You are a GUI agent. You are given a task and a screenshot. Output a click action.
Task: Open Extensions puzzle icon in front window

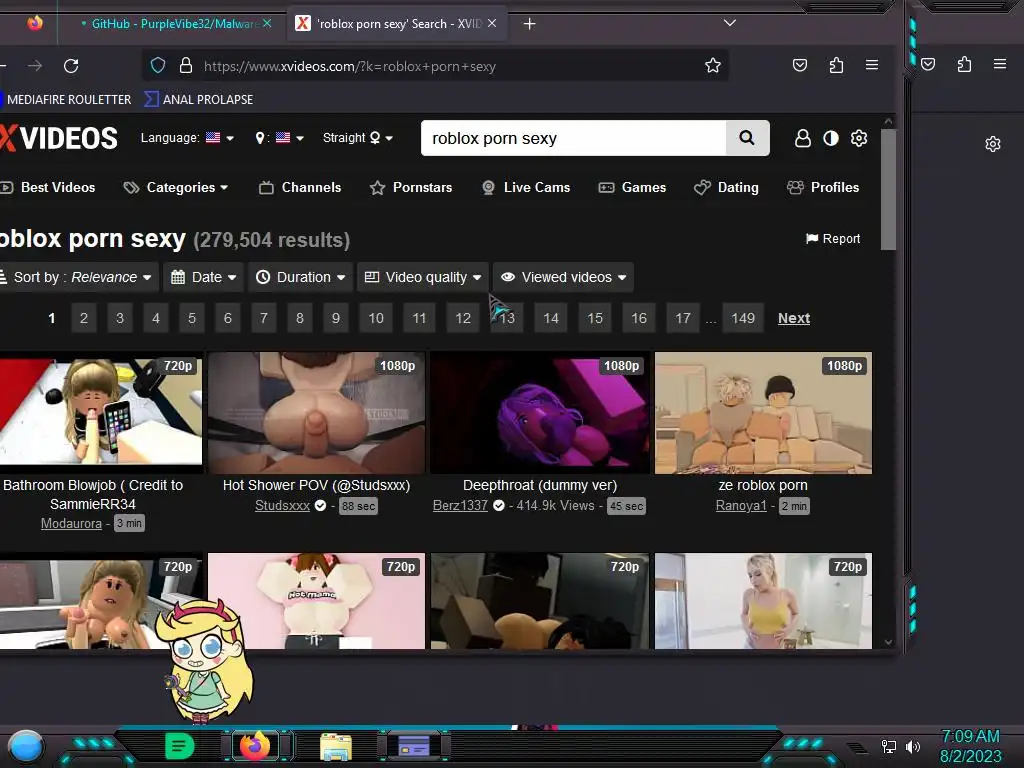tap(836, 65)
